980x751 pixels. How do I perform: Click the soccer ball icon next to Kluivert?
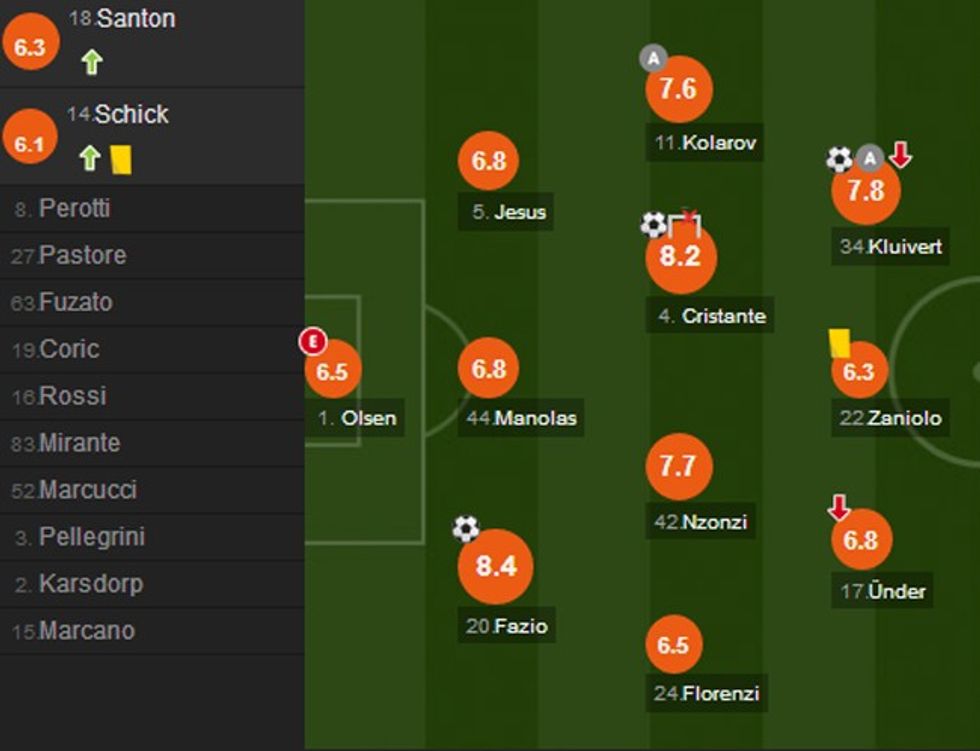pos(839,159)
